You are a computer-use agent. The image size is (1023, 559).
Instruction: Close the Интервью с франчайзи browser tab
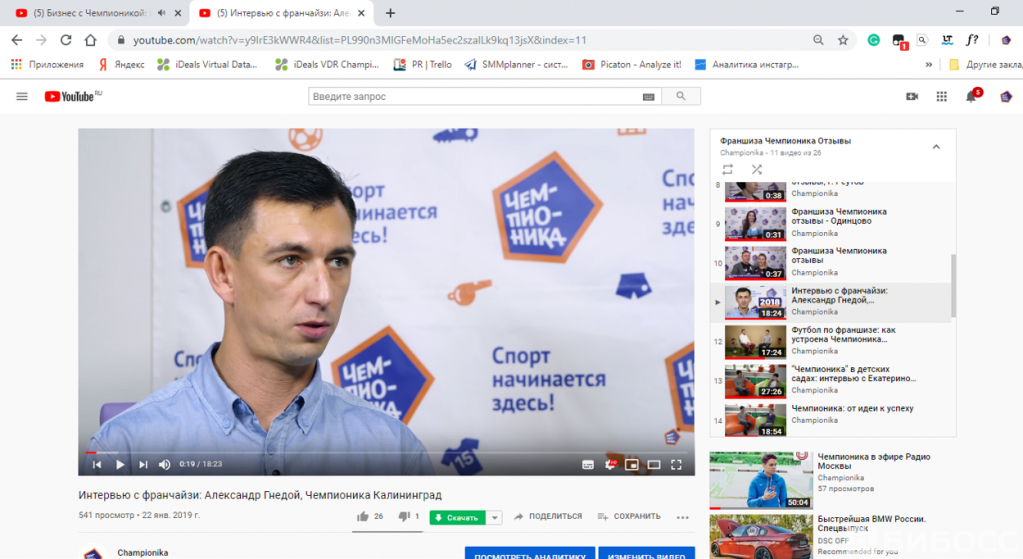(361, 13)
